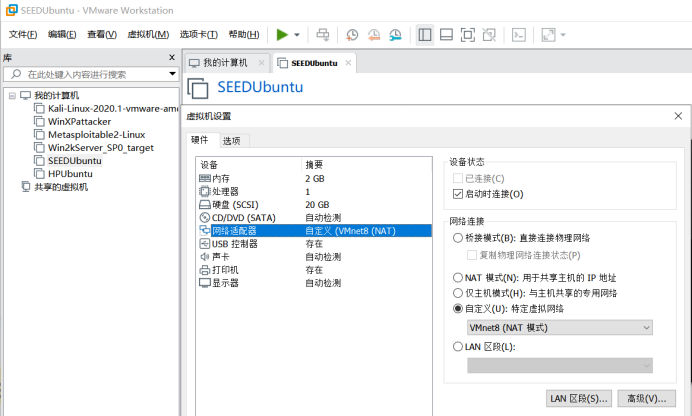
Task: Revert the VM to its snapshot
Action: [374, 34]
